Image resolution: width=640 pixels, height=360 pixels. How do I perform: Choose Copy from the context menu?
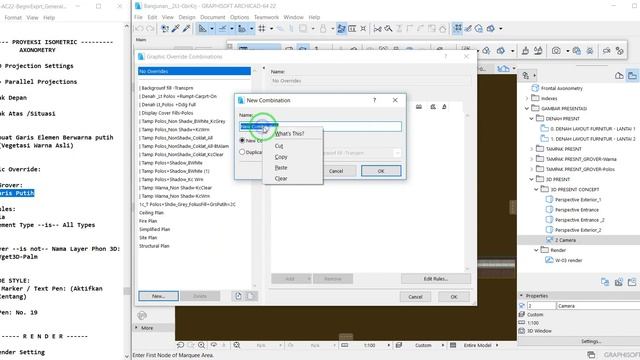281,157
